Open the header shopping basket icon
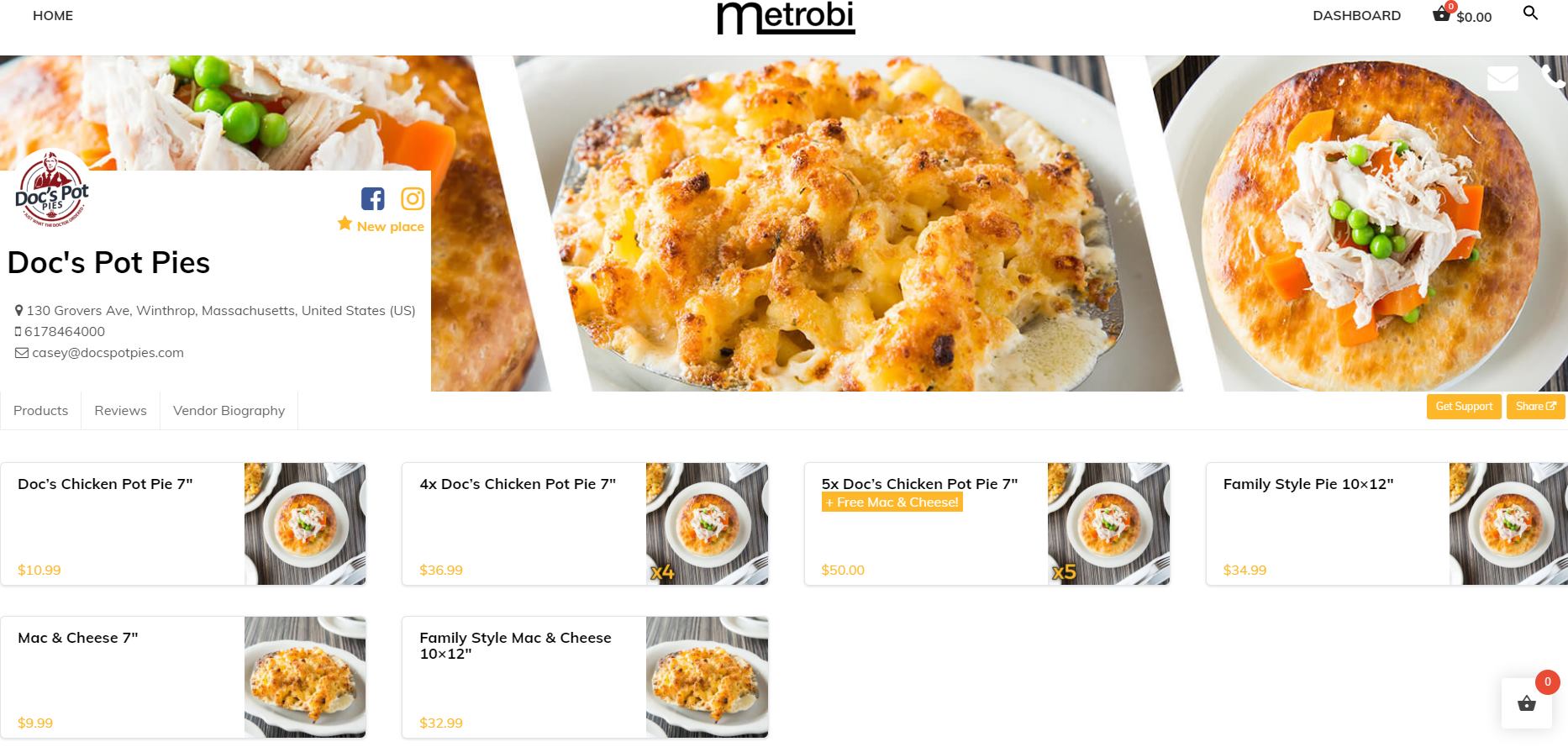The image size is (1568, 747). (1442, 13)
